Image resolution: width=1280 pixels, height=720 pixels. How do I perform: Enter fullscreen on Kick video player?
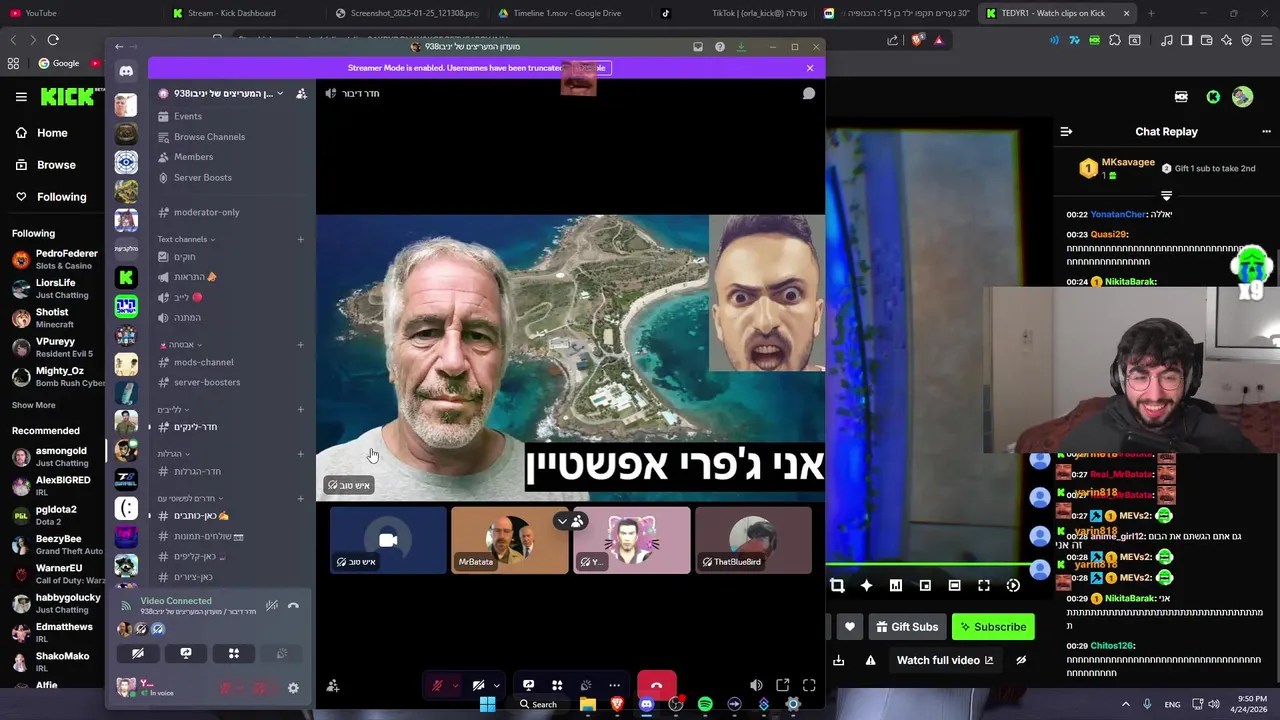click(x=984, y=585)
